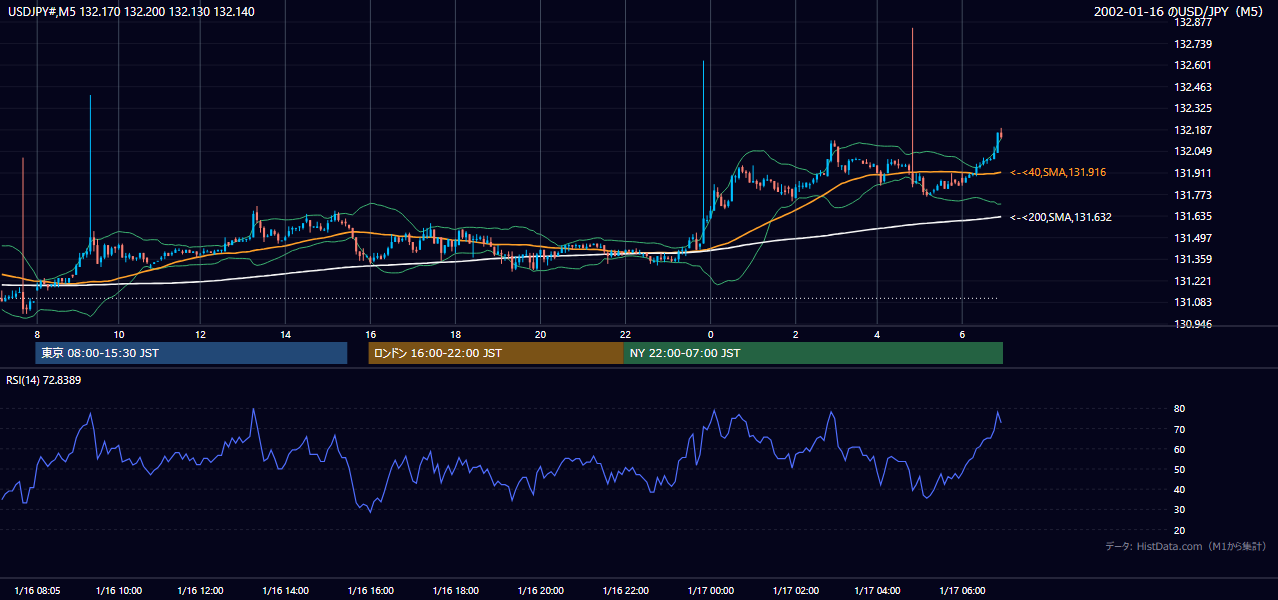Click the 東京 08:00-15:30 JST session bar
This screenshot has width=1278, height=600.
click(191, 353)
